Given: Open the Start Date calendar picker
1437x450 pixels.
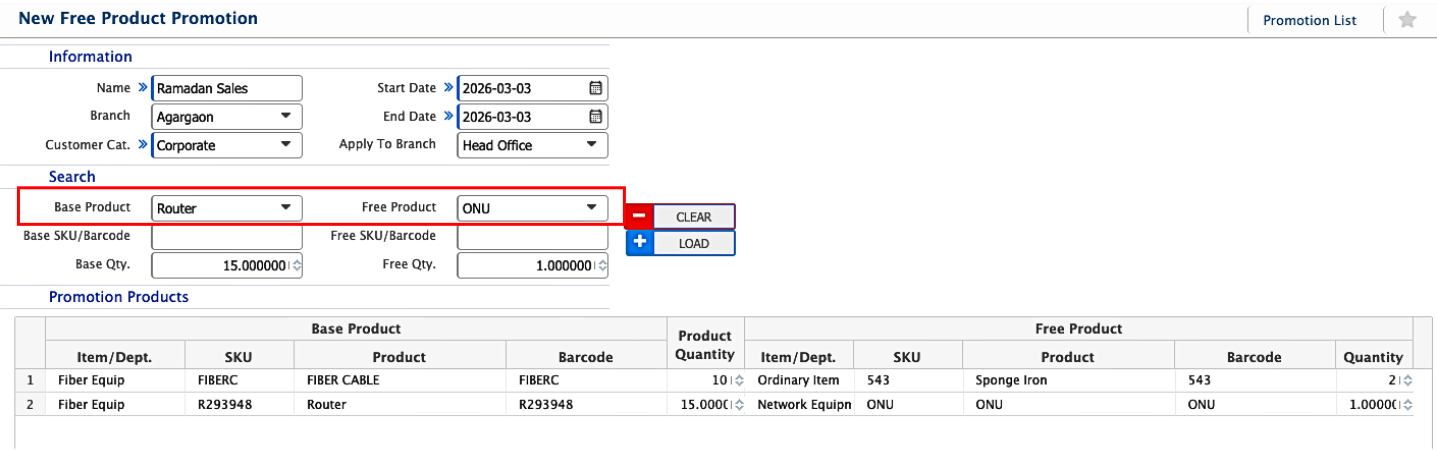Looking at the screenshot, I should click(595, 88).
